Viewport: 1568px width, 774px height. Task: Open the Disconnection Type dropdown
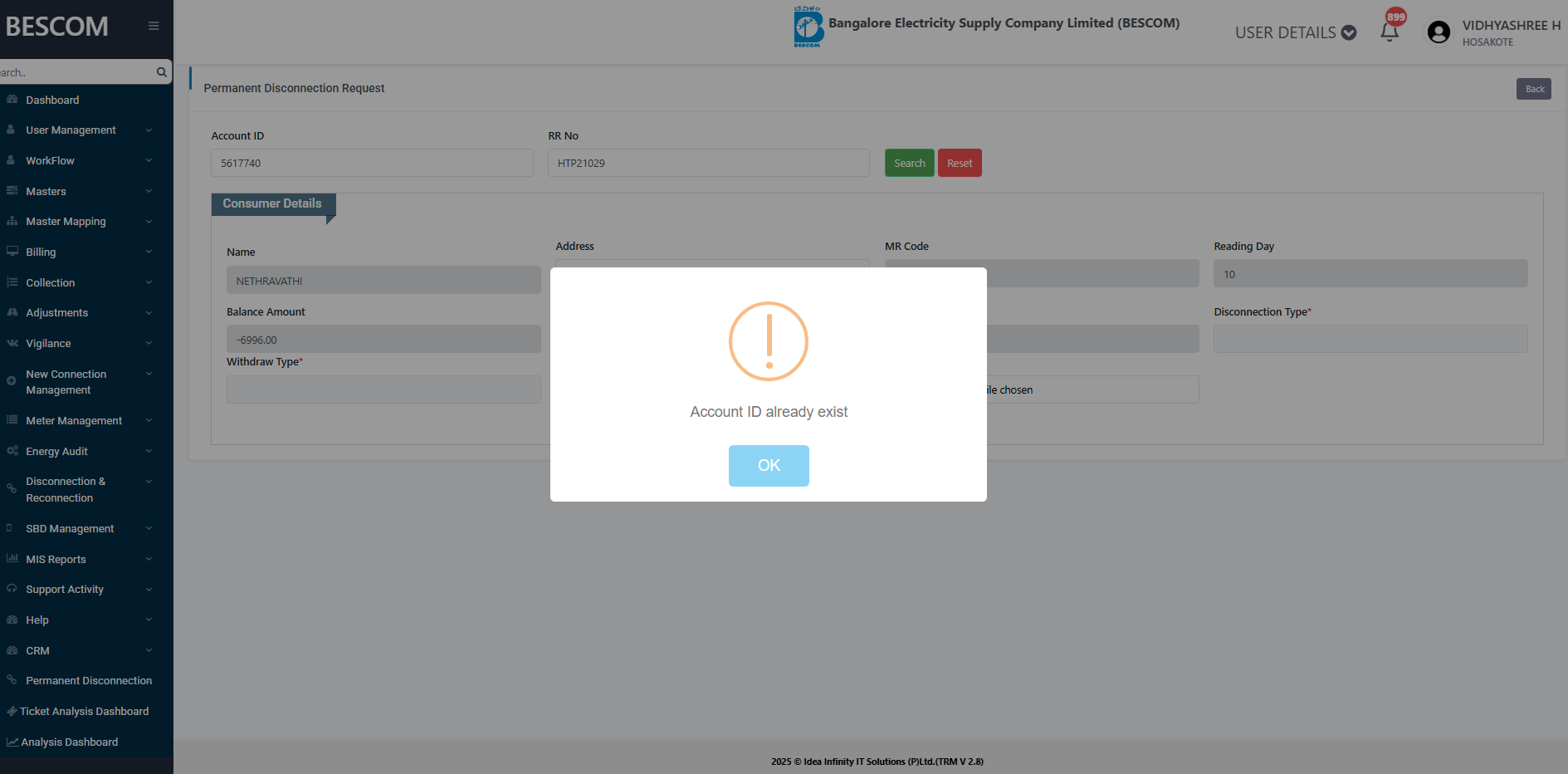coord(1370,339)
